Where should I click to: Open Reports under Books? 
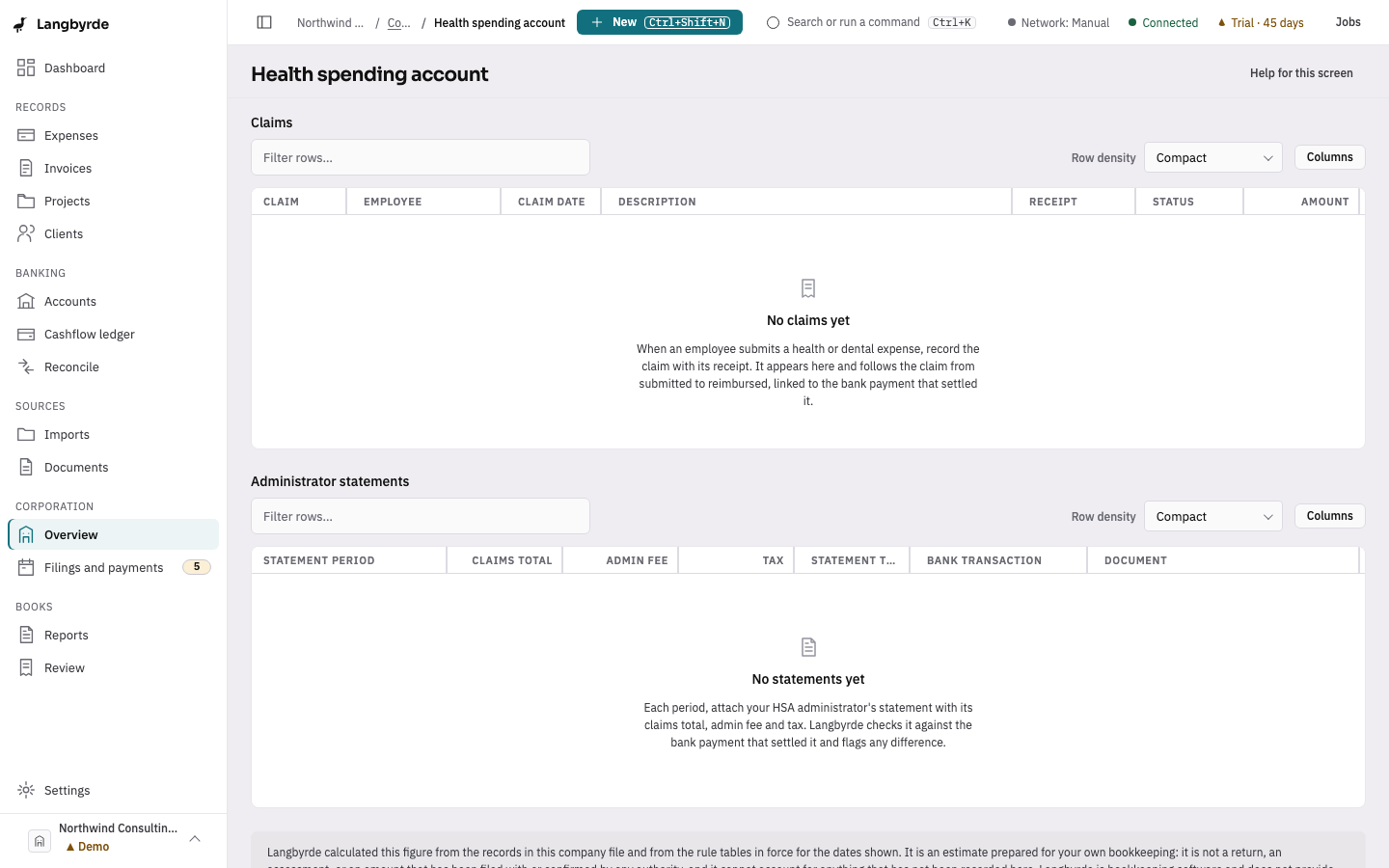(113, 636)
